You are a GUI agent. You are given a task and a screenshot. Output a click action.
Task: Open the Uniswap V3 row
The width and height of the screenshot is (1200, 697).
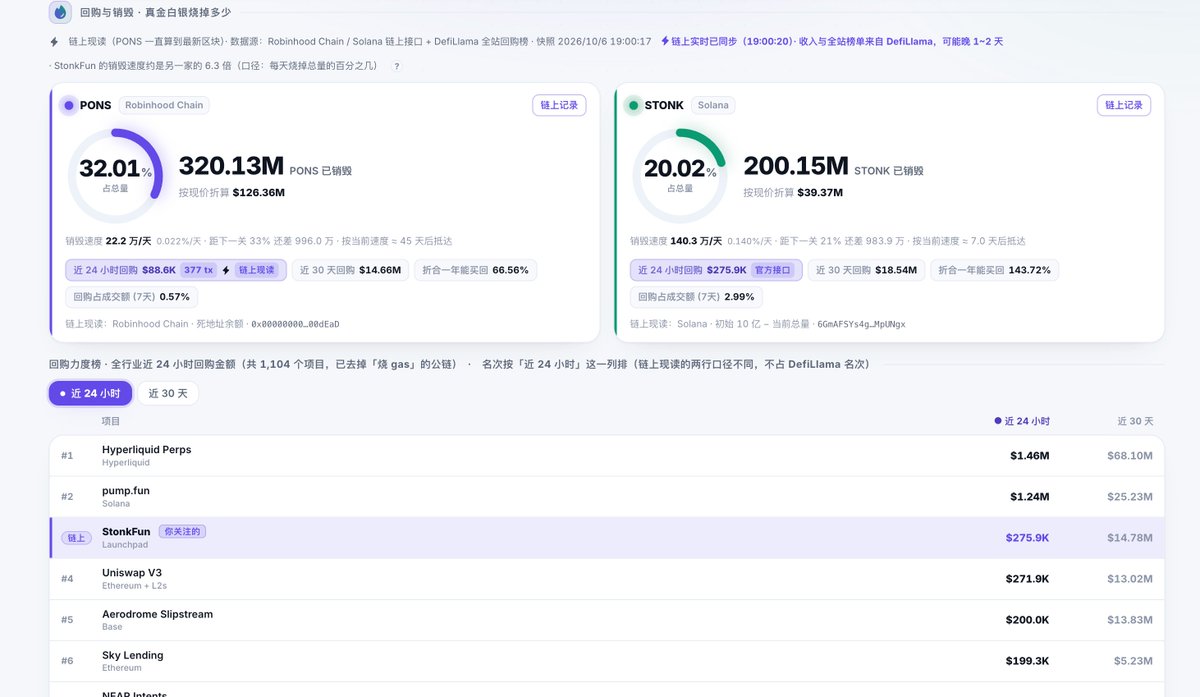pos(607,579)
